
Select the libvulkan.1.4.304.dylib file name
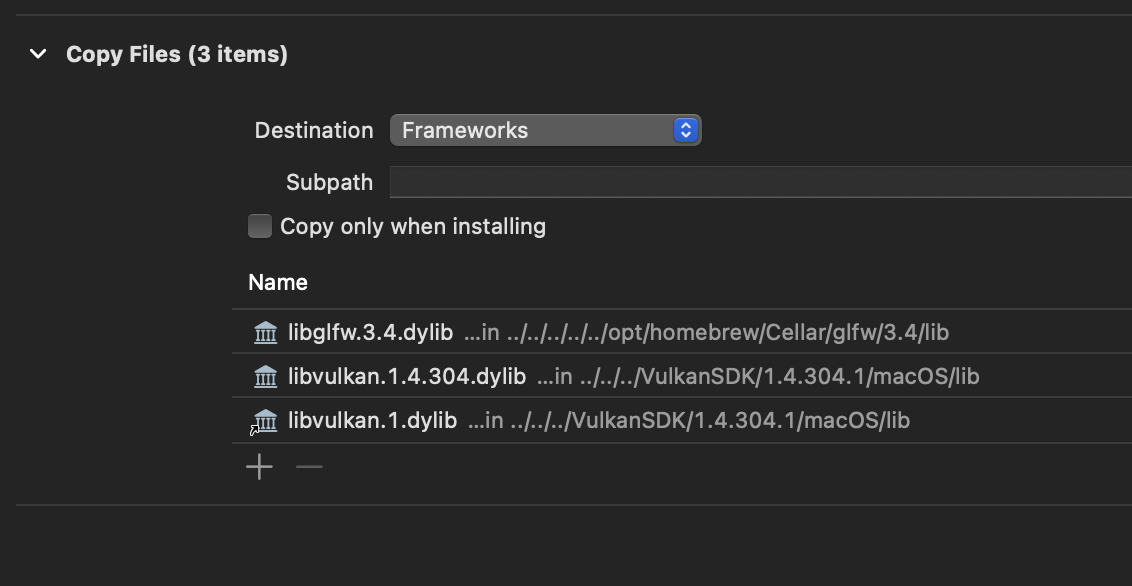pyautogui.click(x=406, y=376)
